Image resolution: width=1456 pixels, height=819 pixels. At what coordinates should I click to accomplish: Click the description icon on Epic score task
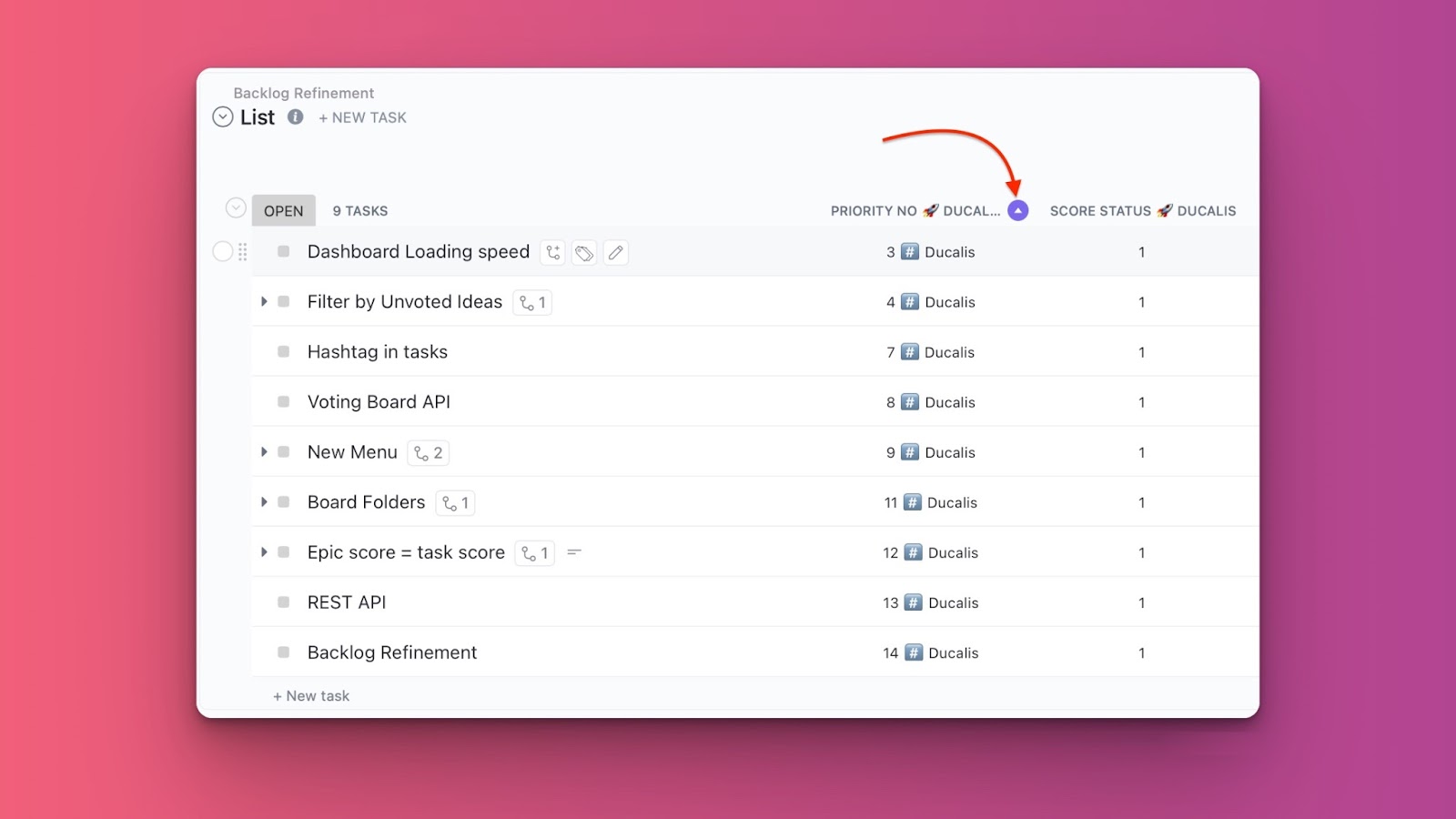tap(574, 552)
